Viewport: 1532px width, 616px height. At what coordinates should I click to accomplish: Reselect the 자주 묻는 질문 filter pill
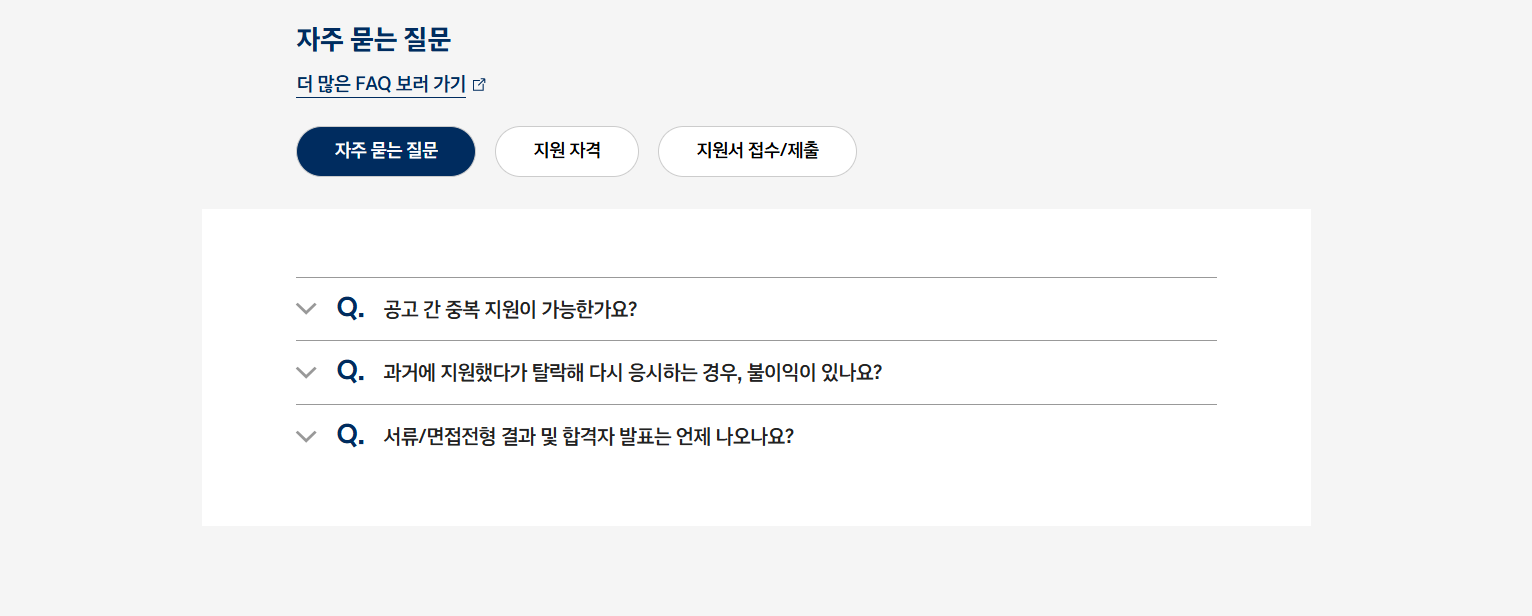click(x=385, y=151)
